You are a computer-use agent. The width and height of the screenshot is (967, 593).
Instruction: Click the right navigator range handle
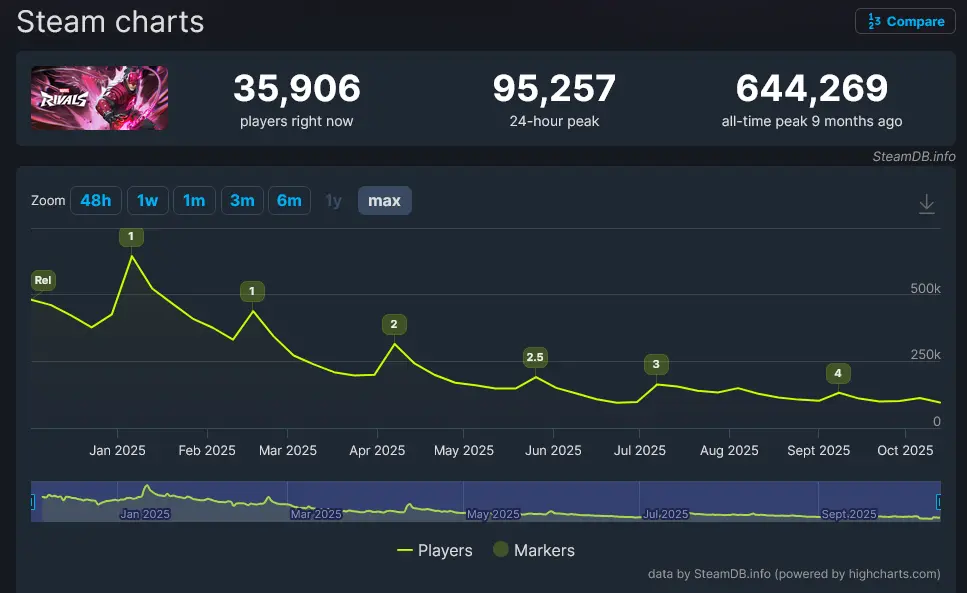tap(938, 501)
